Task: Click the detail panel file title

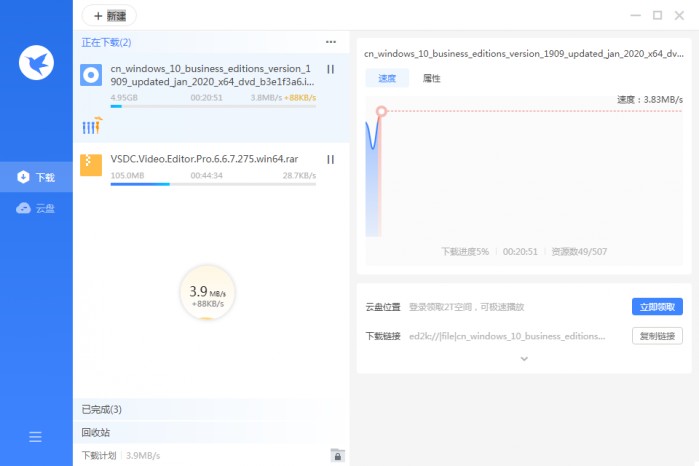Action: (524, 54)
